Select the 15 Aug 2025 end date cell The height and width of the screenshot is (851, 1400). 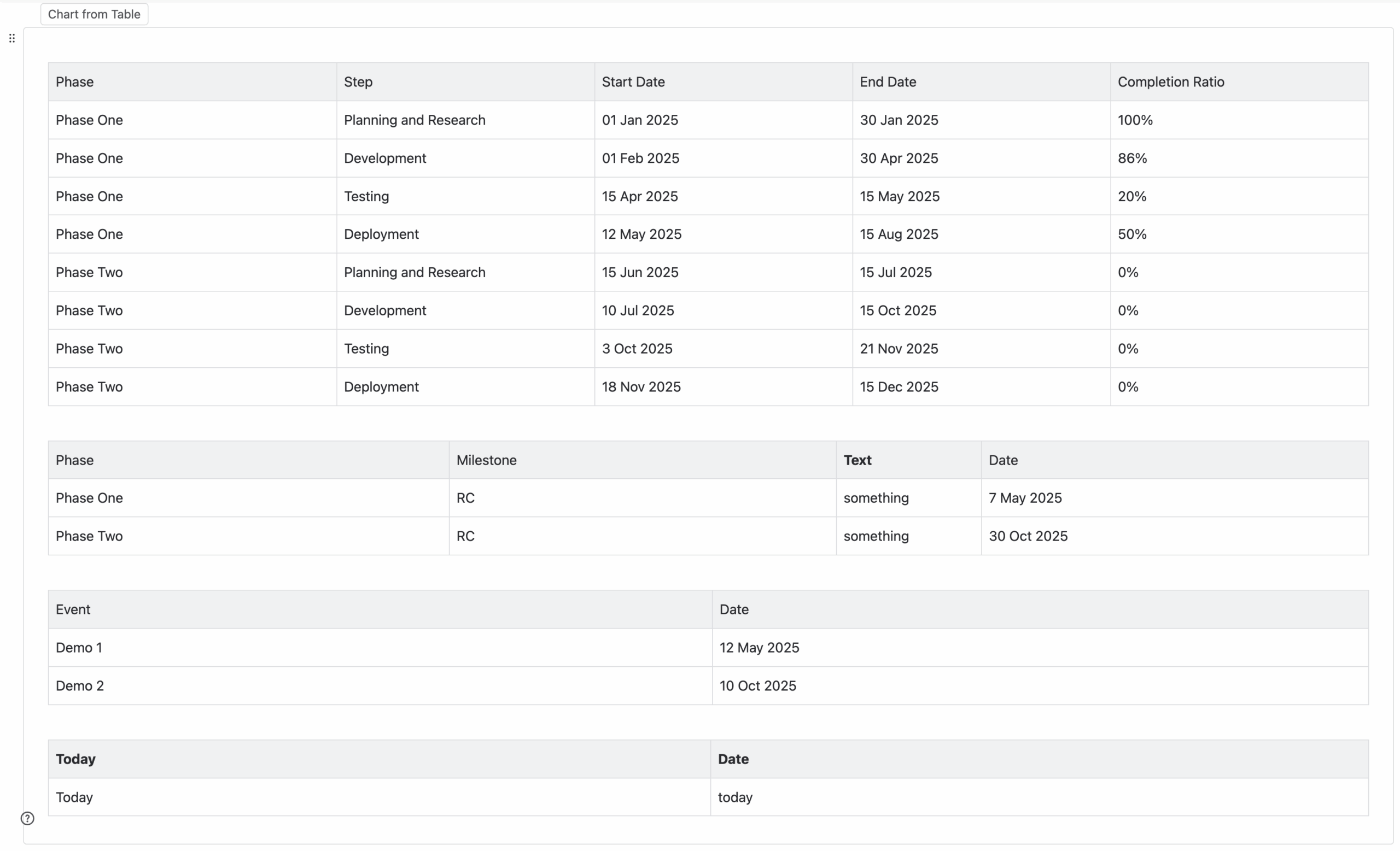tap(899, 234)
